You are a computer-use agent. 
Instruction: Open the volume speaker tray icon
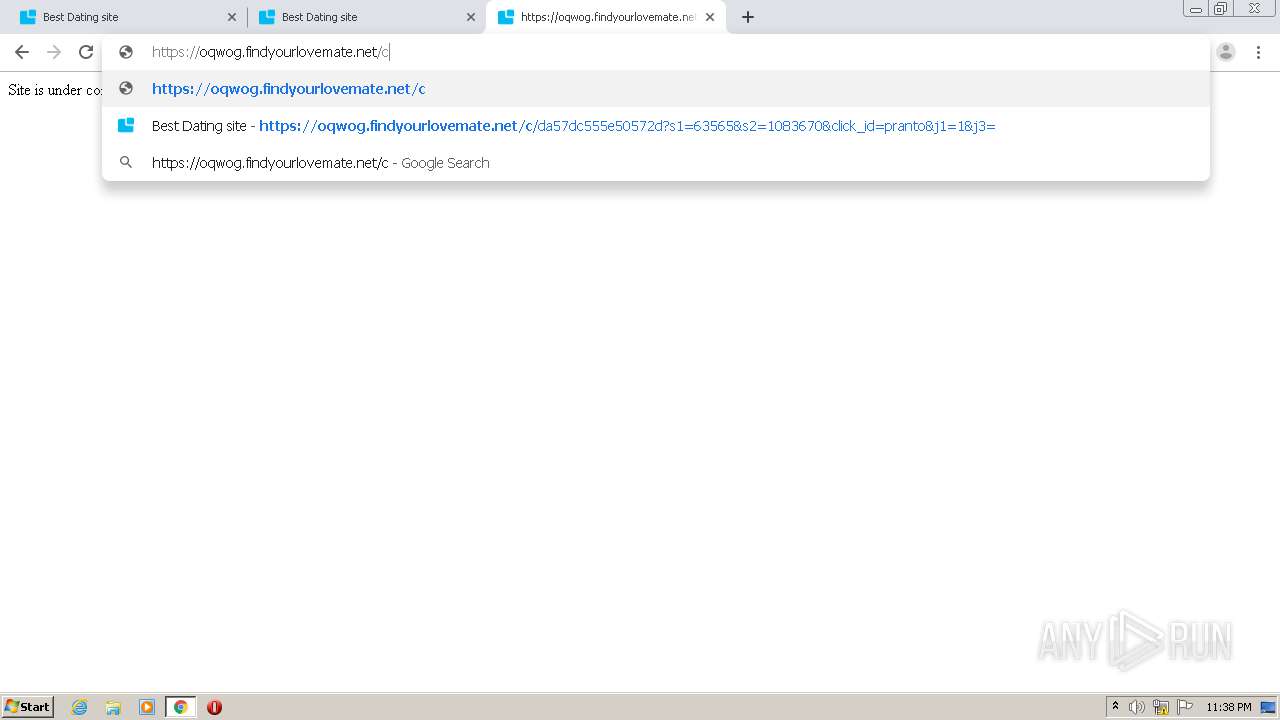(1137, 707)
